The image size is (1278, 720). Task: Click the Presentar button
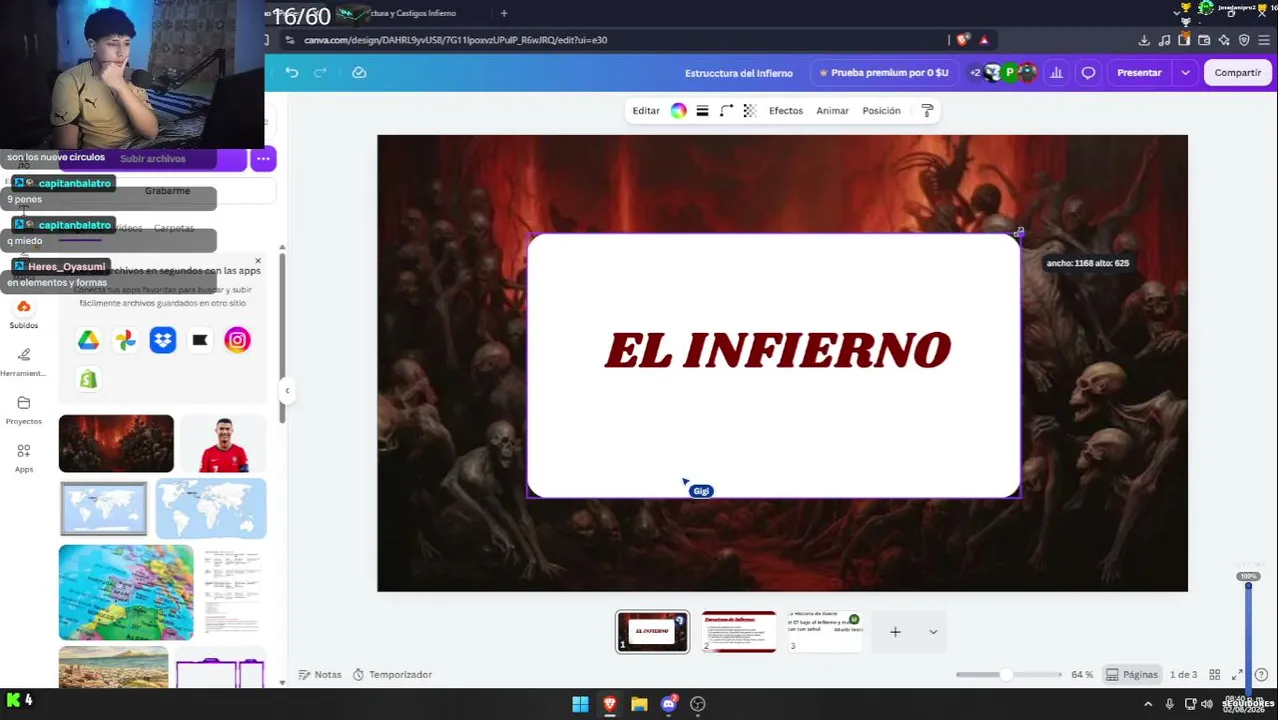point(1139,73)
